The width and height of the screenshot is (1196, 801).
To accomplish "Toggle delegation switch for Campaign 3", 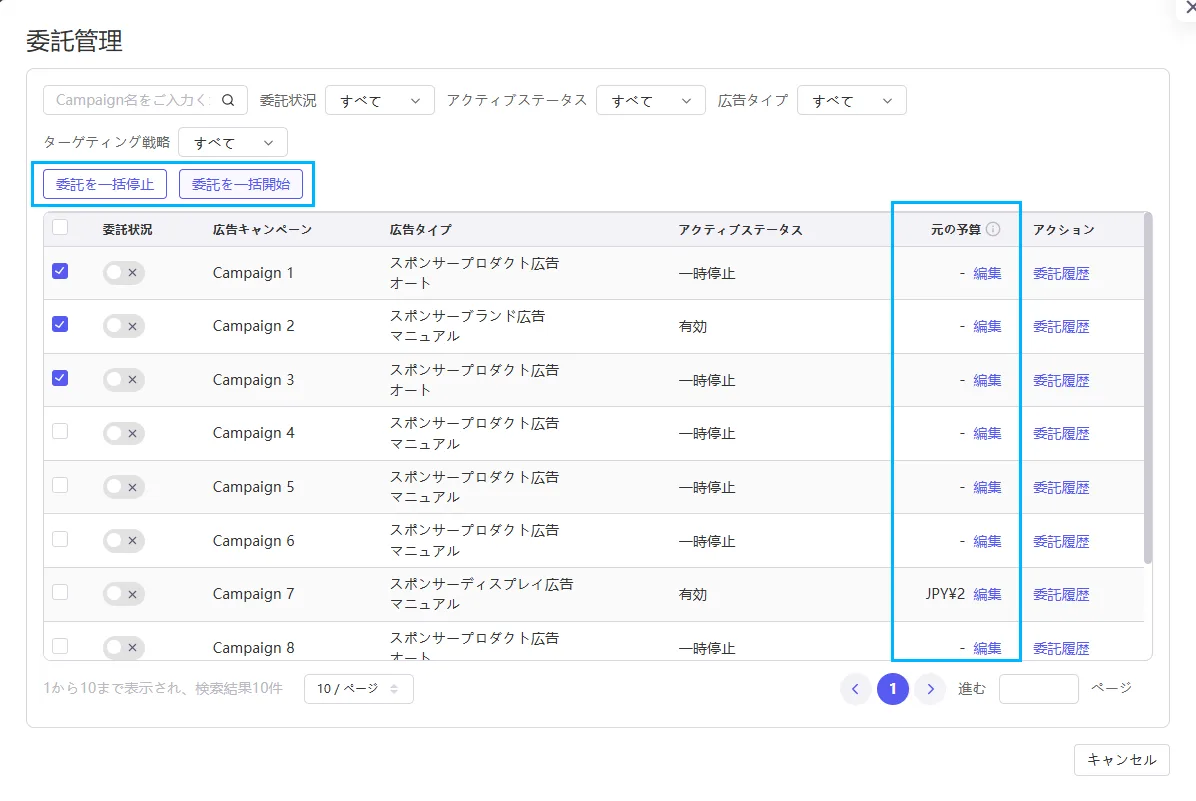I will point(124,379).
